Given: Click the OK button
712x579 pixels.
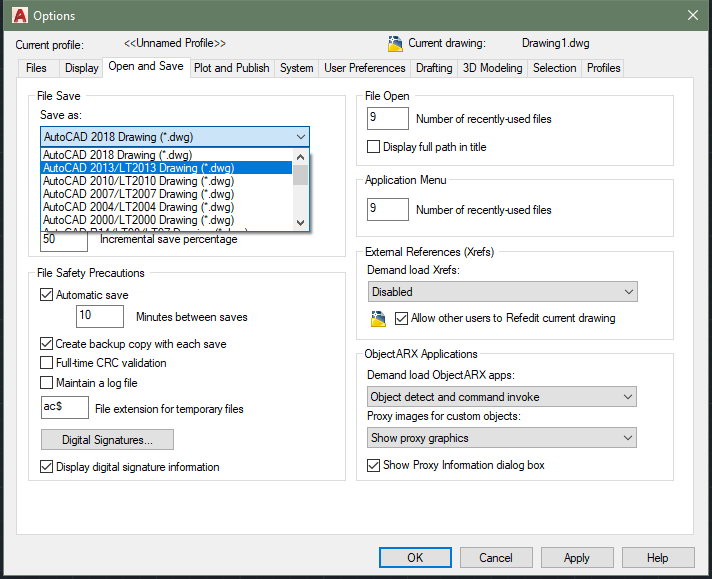Looking at the screenshot, I should tap(415, 558).
